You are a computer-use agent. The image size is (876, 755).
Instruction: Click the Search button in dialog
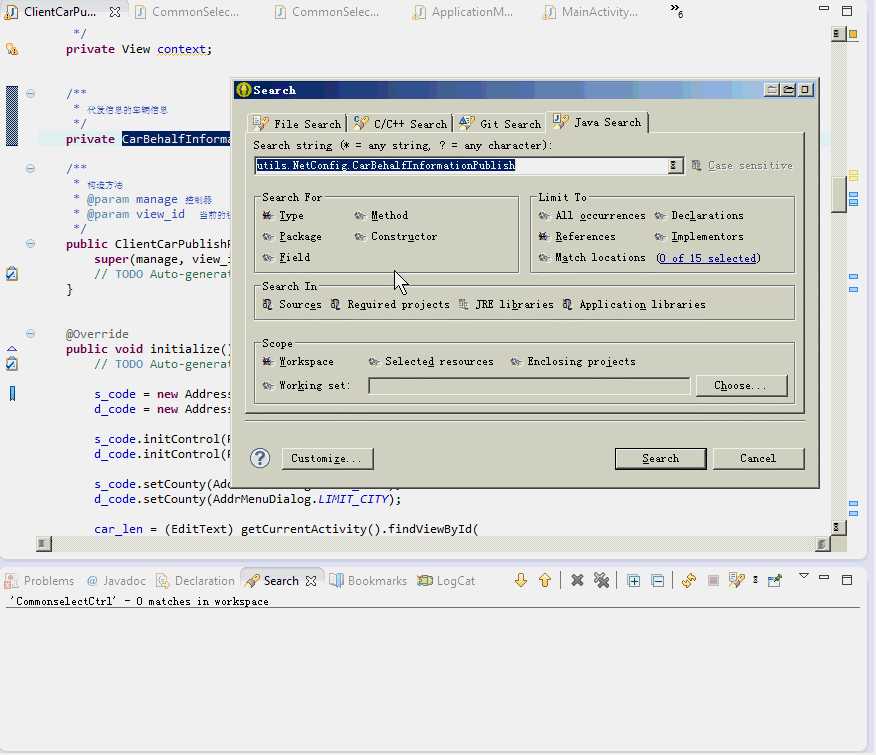click(660, 458)
